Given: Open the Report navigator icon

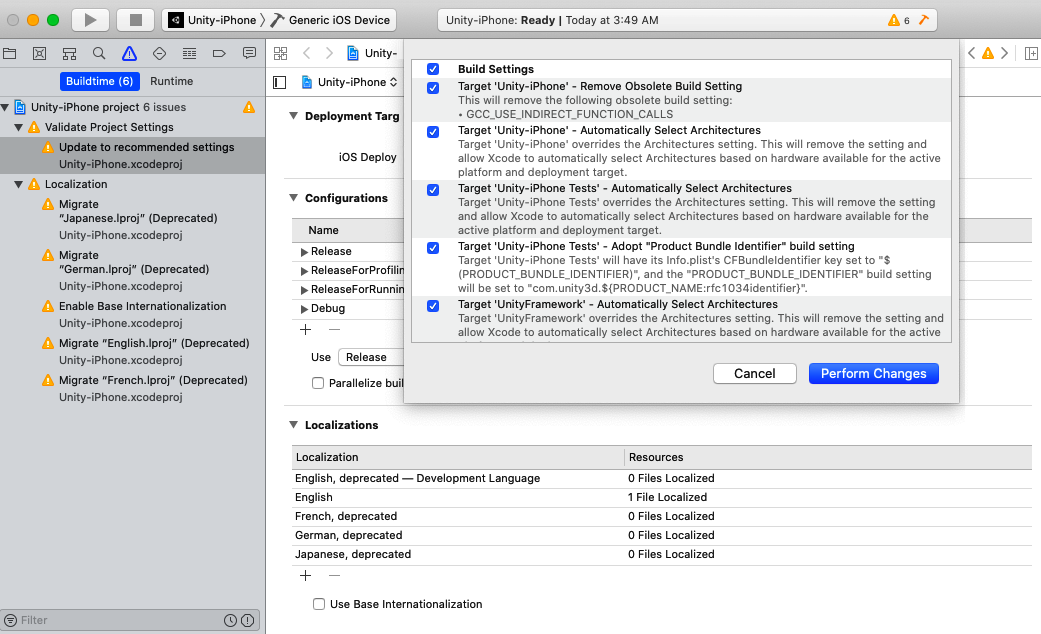Looking at the screenshot, I should 249,53.
